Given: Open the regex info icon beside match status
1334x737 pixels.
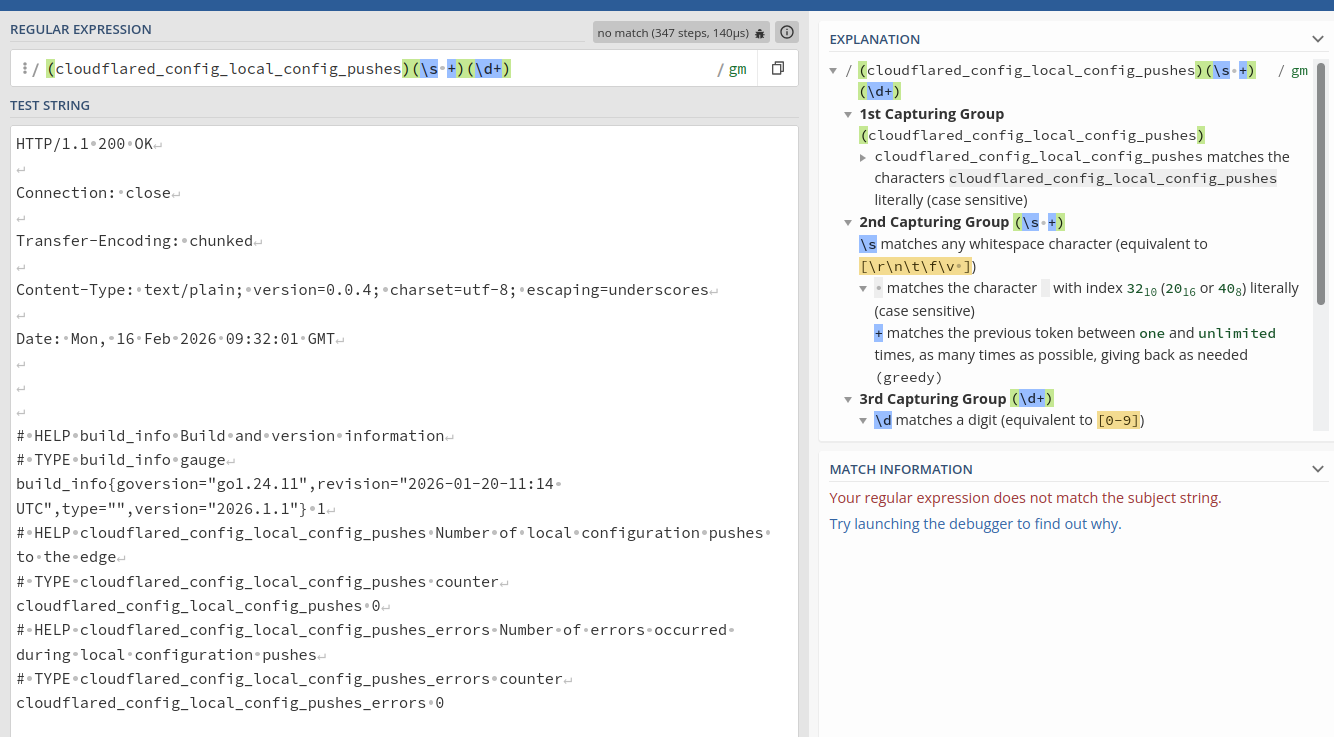Looking at the screenshot, I should (x=787, y=33).
